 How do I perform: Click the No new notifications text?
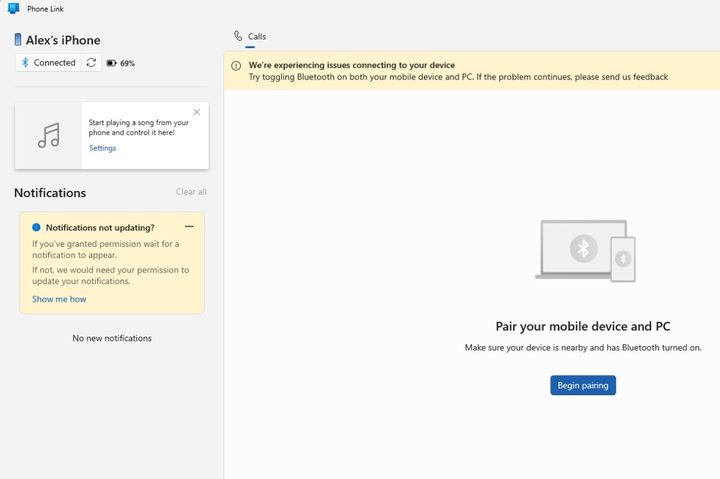112,338
